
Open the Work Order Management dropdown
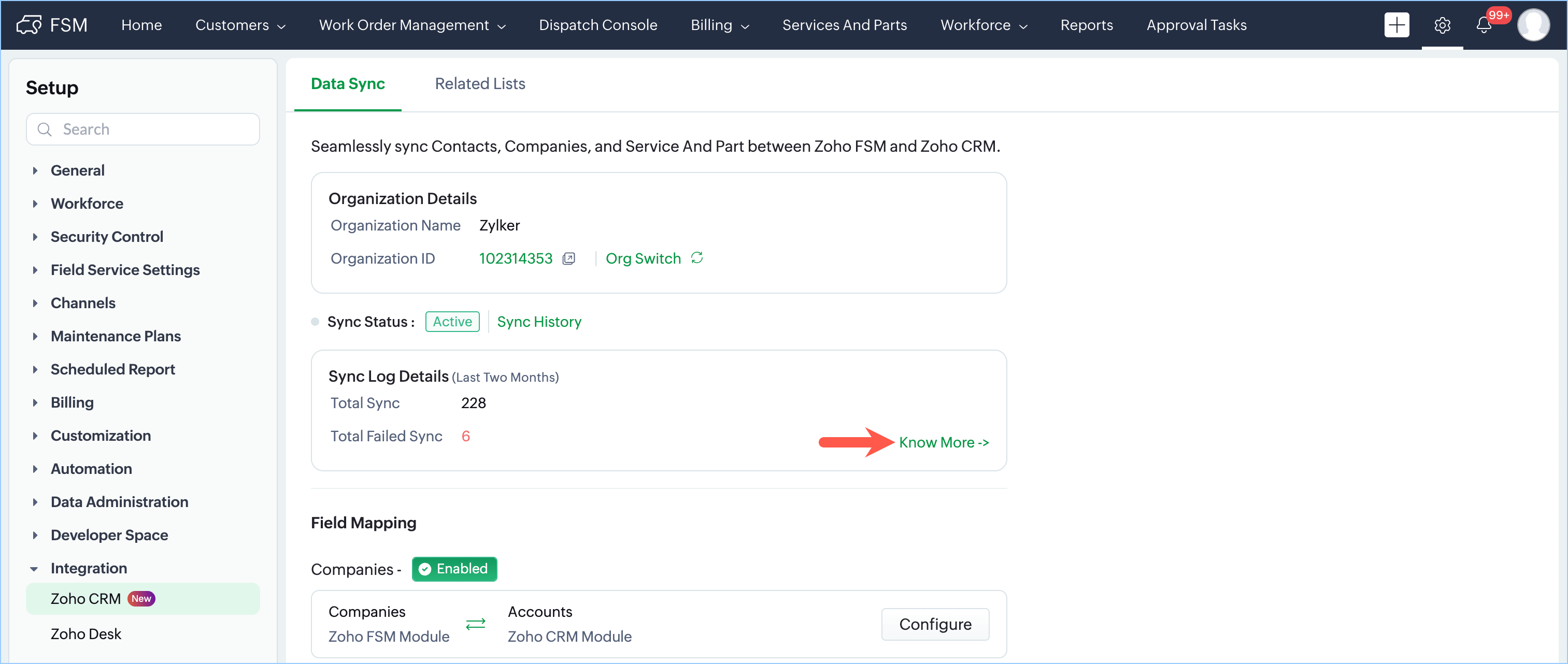coord(412,25)
